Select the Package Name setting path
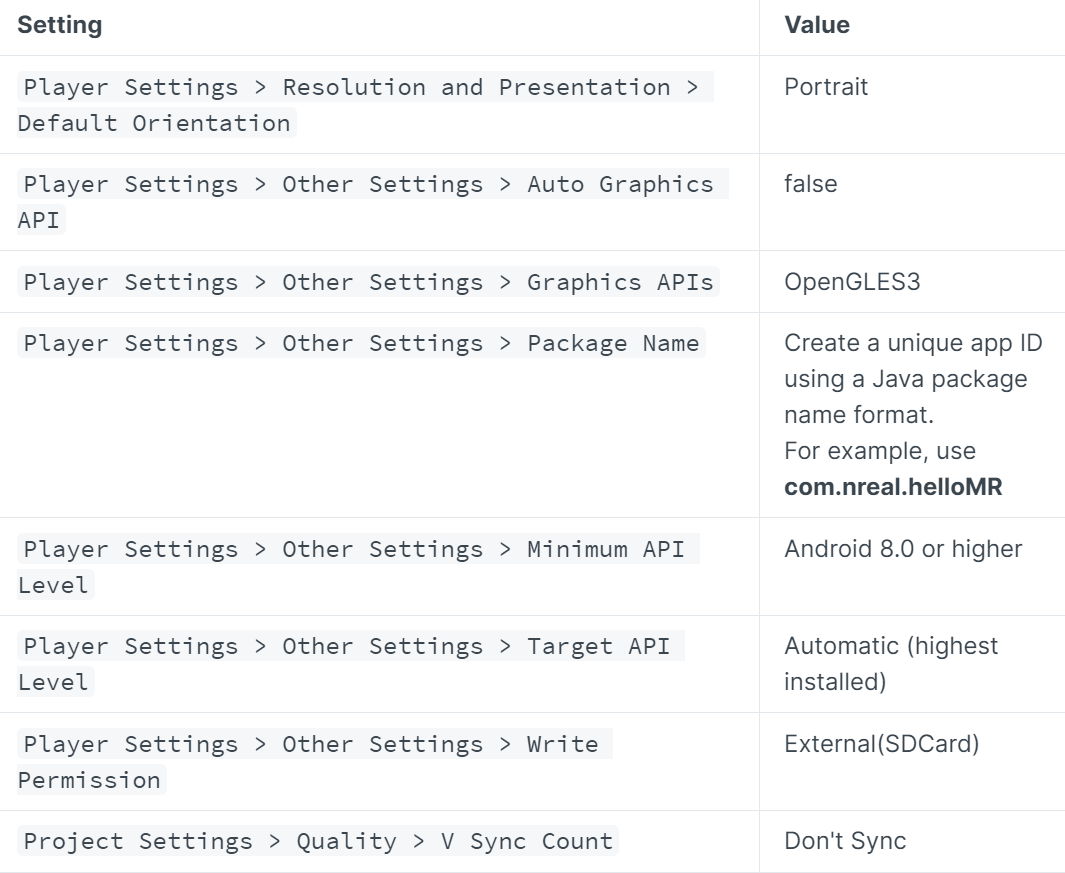This screenshot has height=873, width=1065. point(361,344)
